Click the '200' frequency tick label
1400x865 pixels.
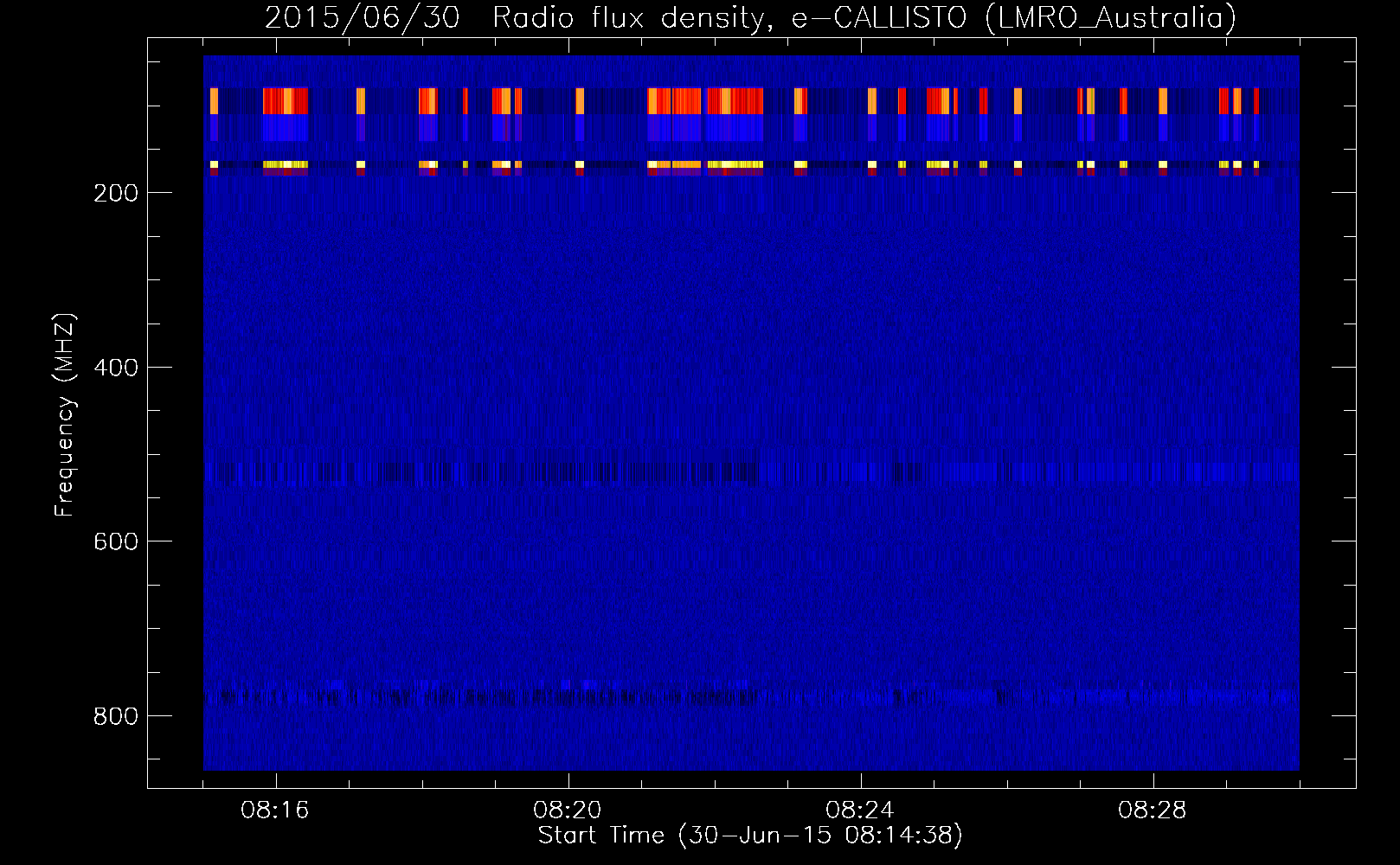[116, 193]
